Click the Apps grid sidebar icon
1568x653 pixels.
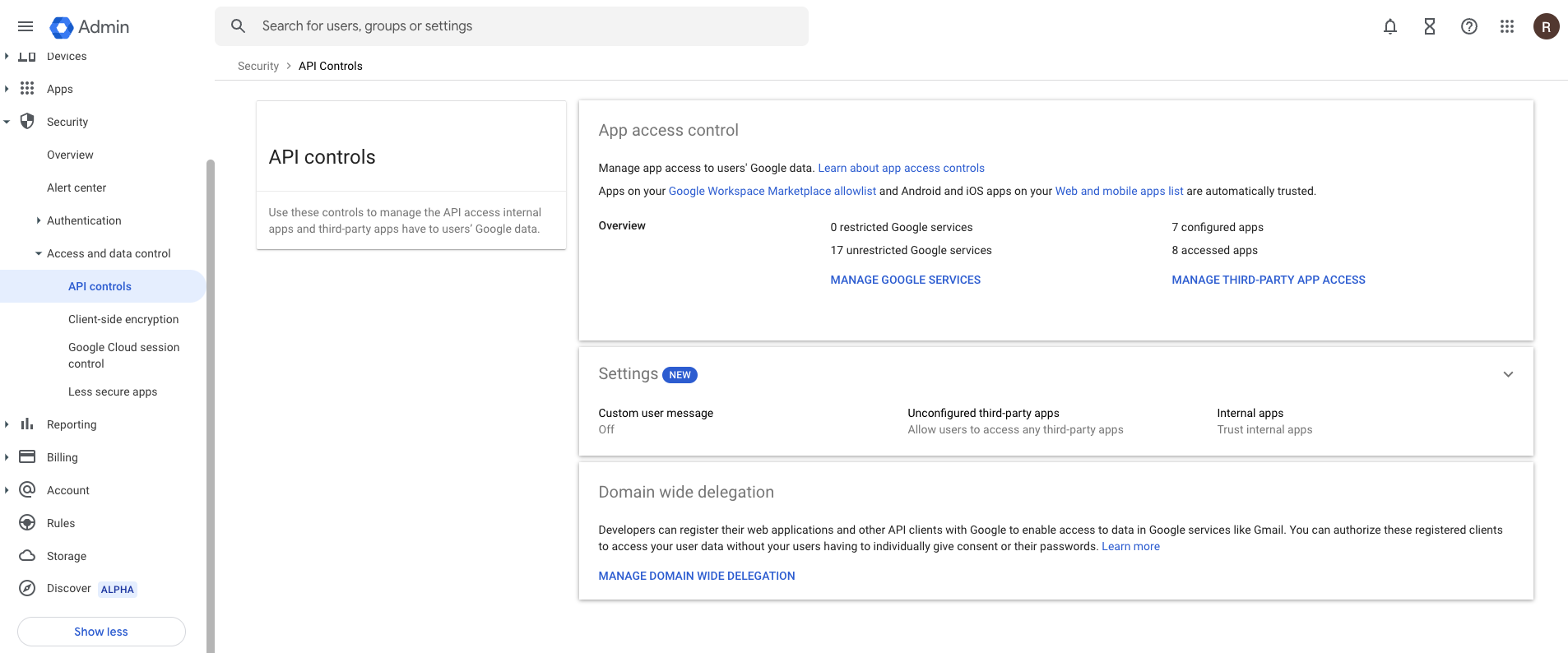[x=27, y=88]
